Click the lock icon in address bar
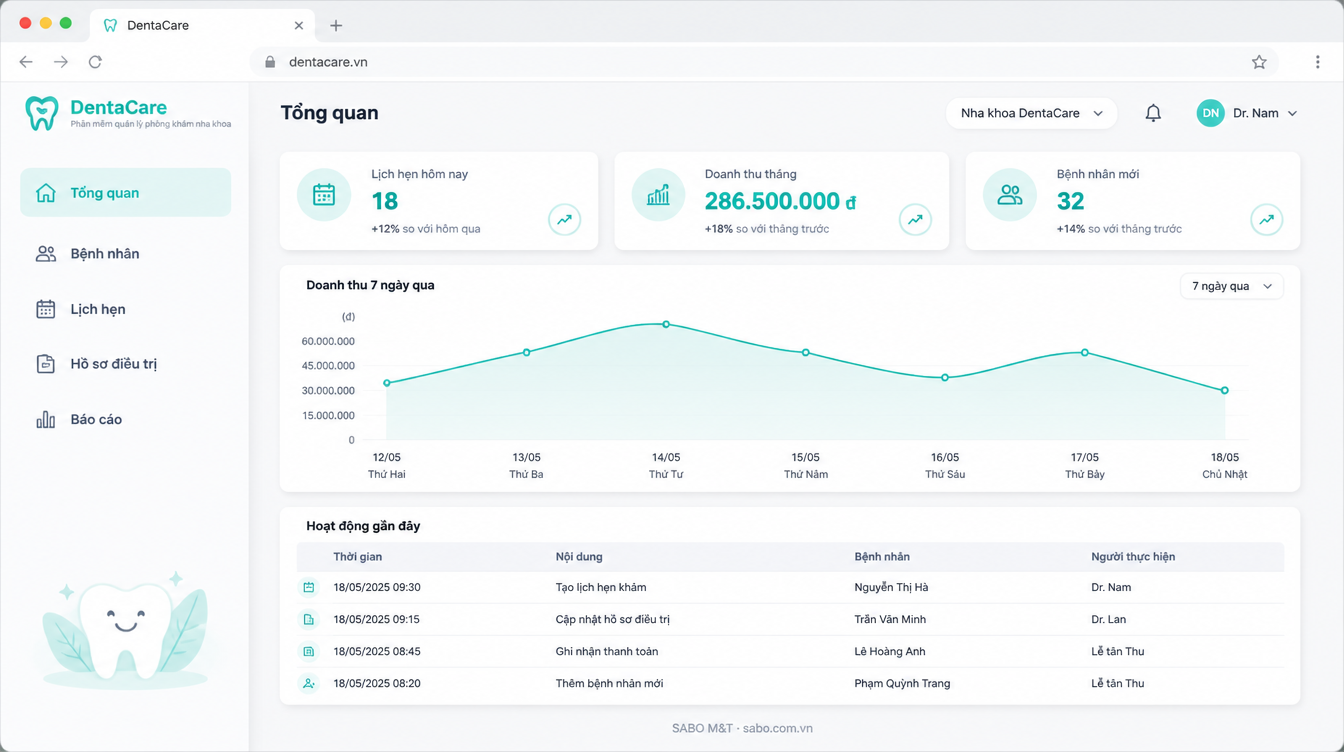This screenshot has width=1344, height=752. 270,62
